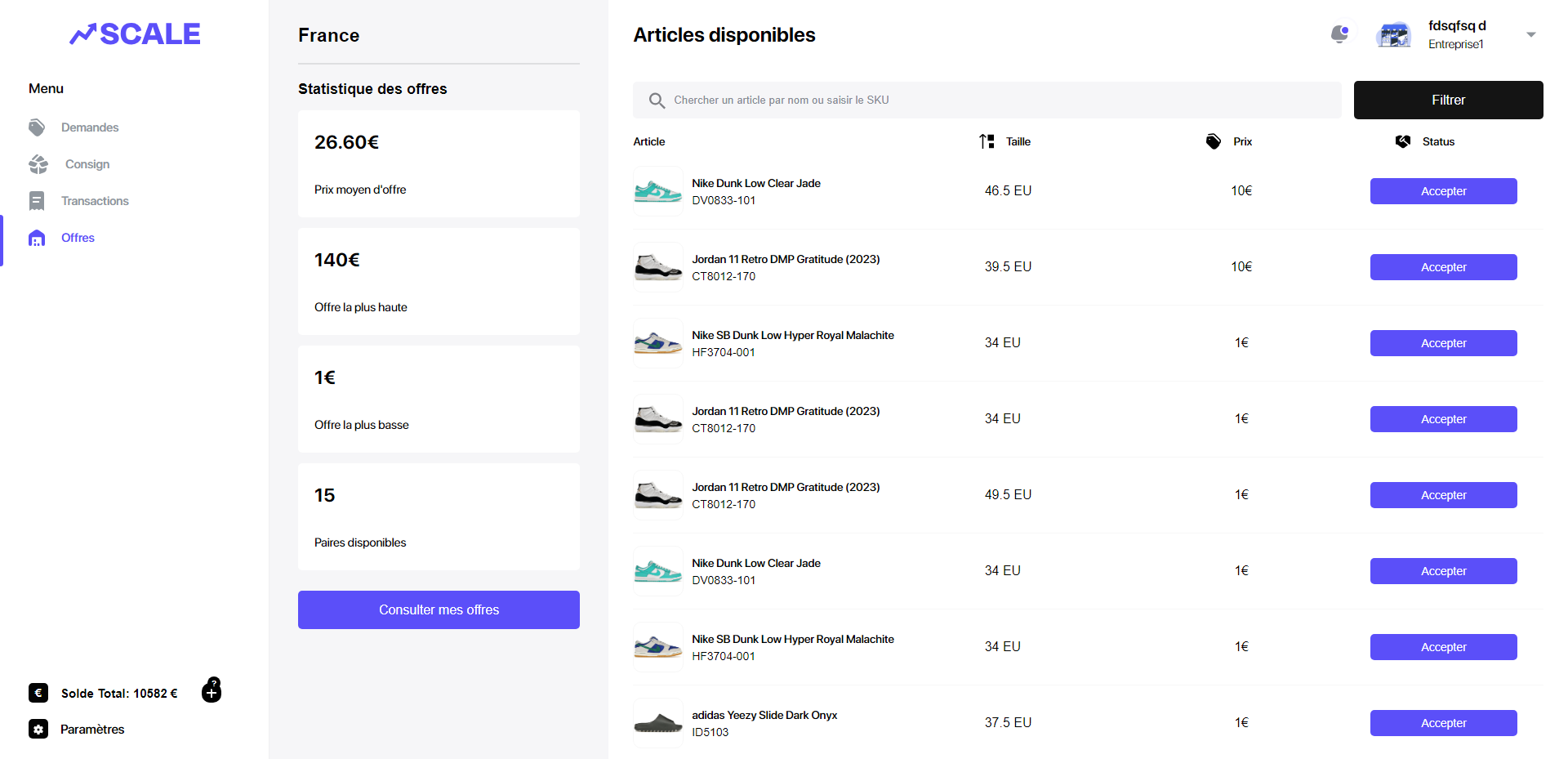Open Paramètres in the sidebar
Image resolution: width=1568 pixels, height=759 pixels.
click(x=92, y=729)
